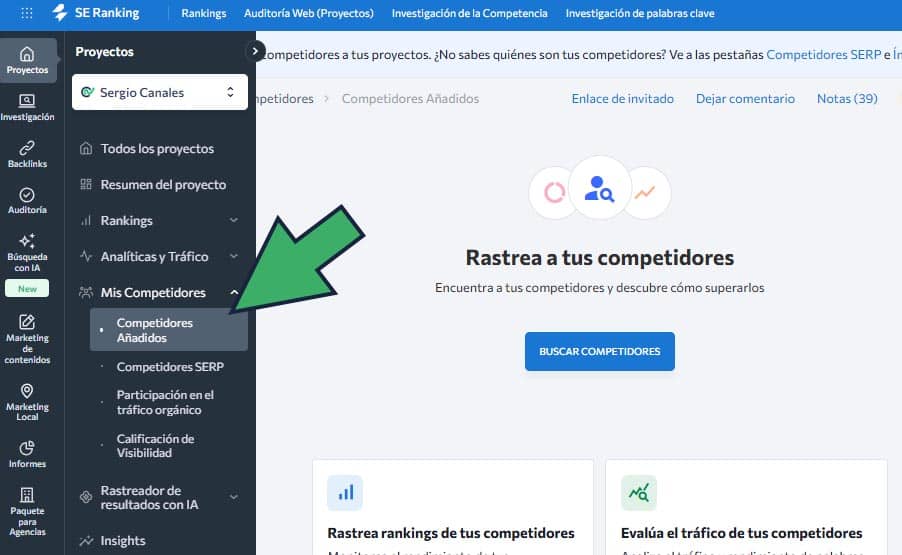
Task: Open the Informes chart icon
Action: tap(27, 448)
